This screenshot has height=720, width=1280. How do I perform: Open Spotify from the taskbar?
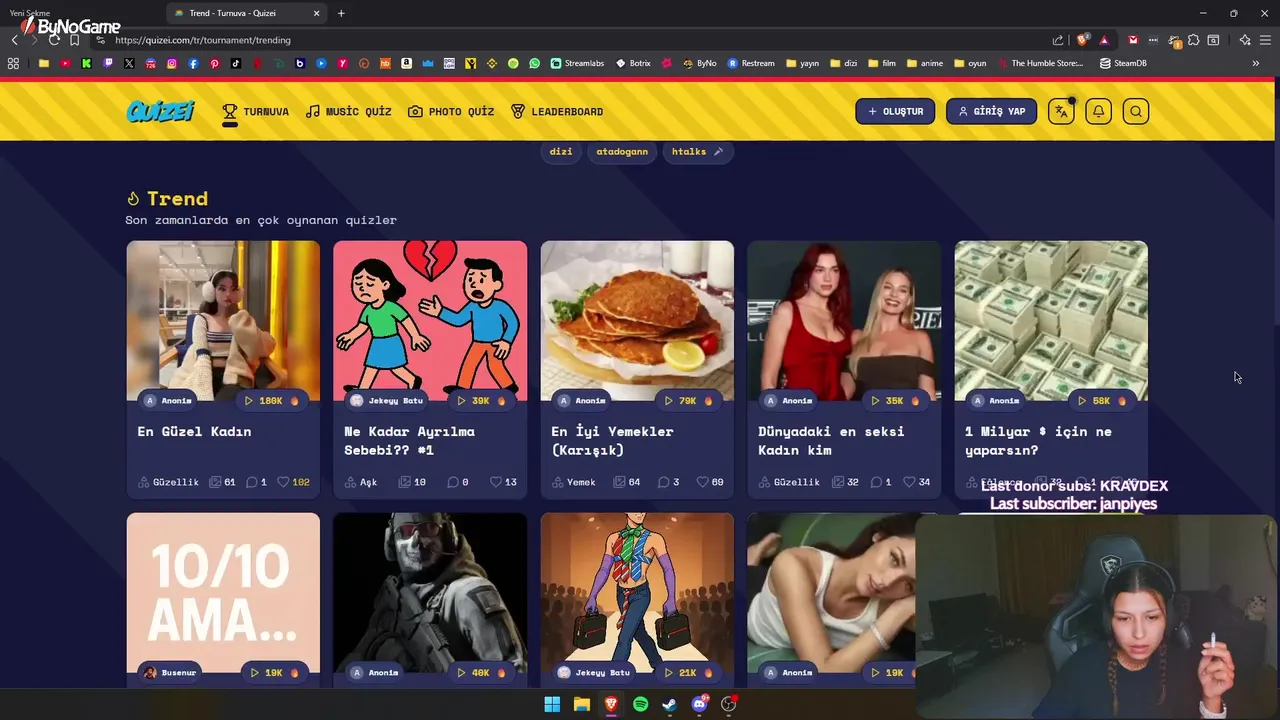(x=640, y=704)
